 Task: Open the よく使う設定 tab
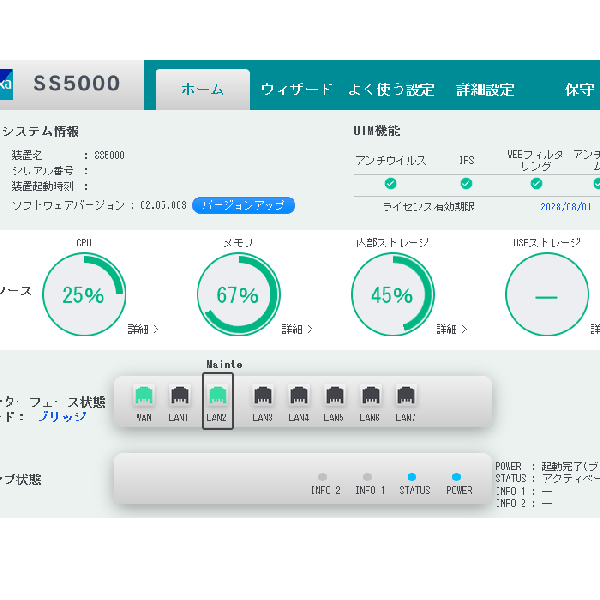[391, 90]
